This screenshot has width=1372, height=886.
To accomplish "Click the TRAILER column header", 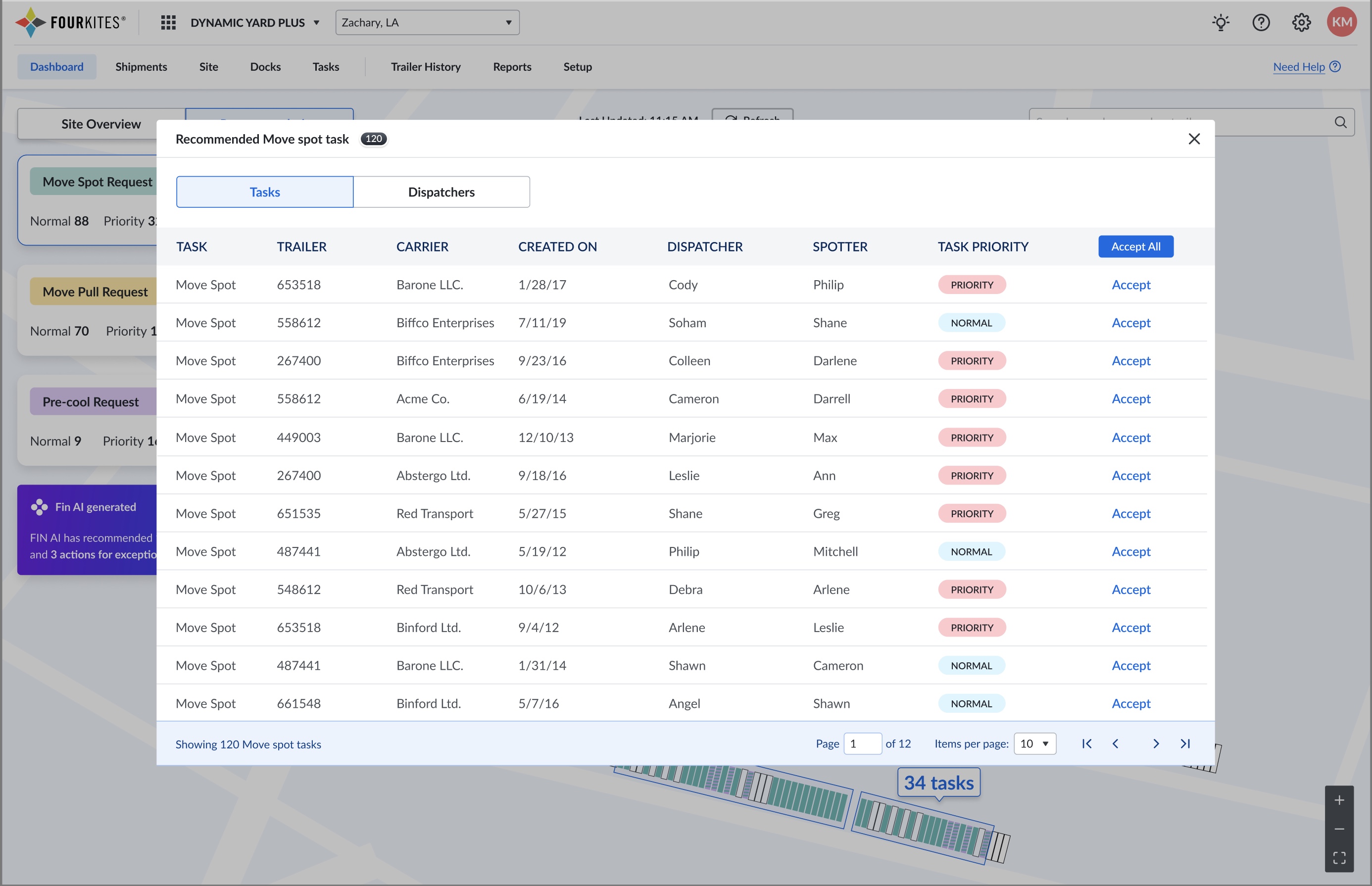I will (x=301, y=246).
